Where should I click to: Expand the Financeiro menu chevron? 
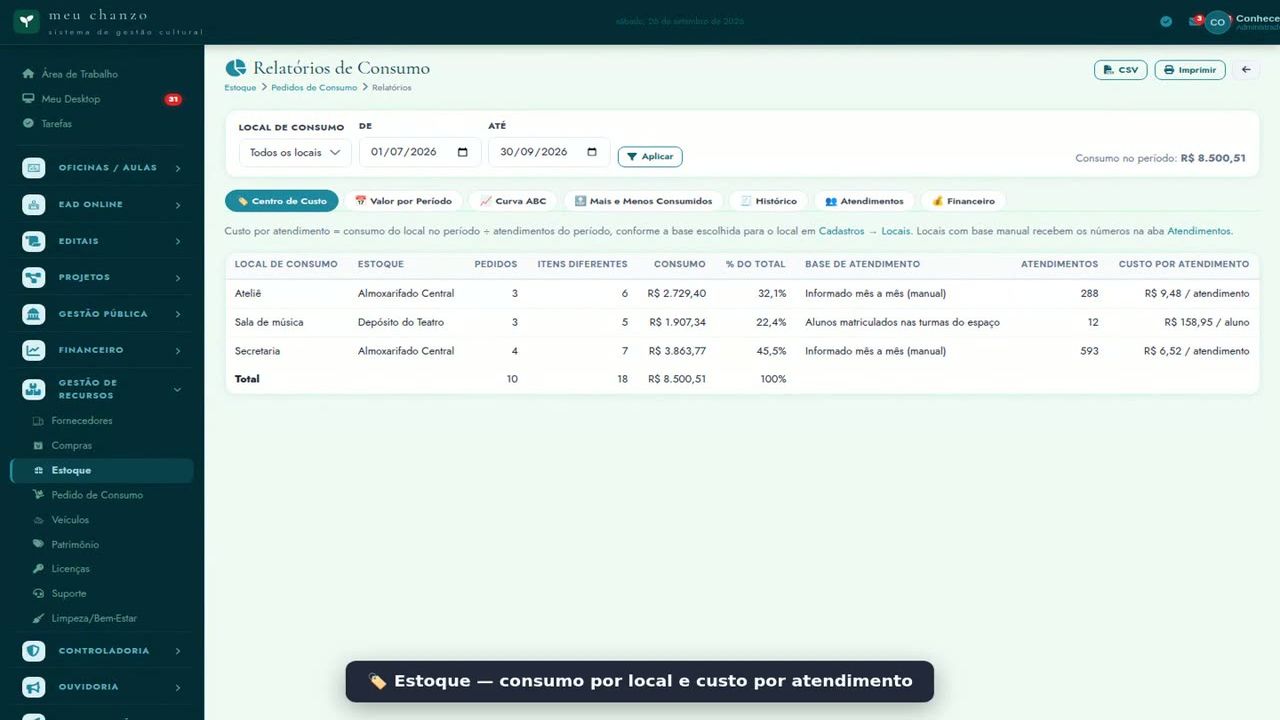click(178, 350)
